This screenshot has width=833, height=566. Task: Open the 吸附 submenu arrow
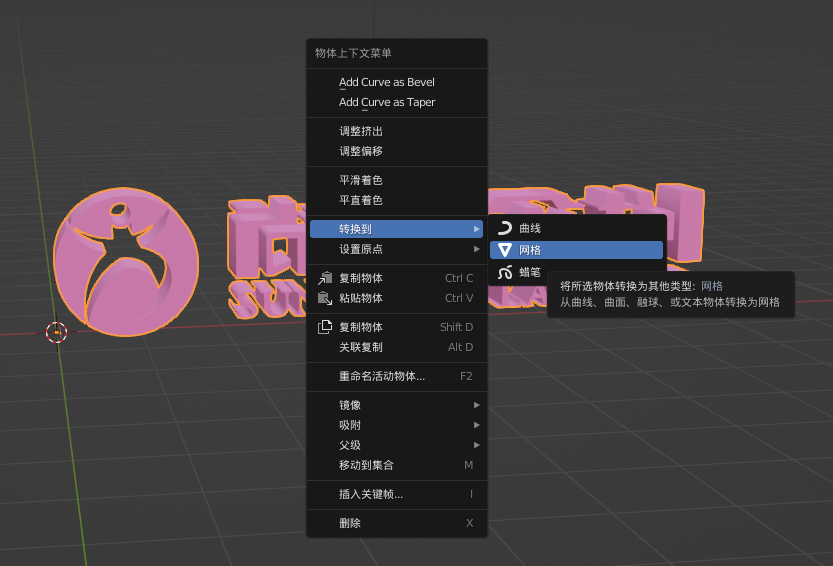(477, 425)
